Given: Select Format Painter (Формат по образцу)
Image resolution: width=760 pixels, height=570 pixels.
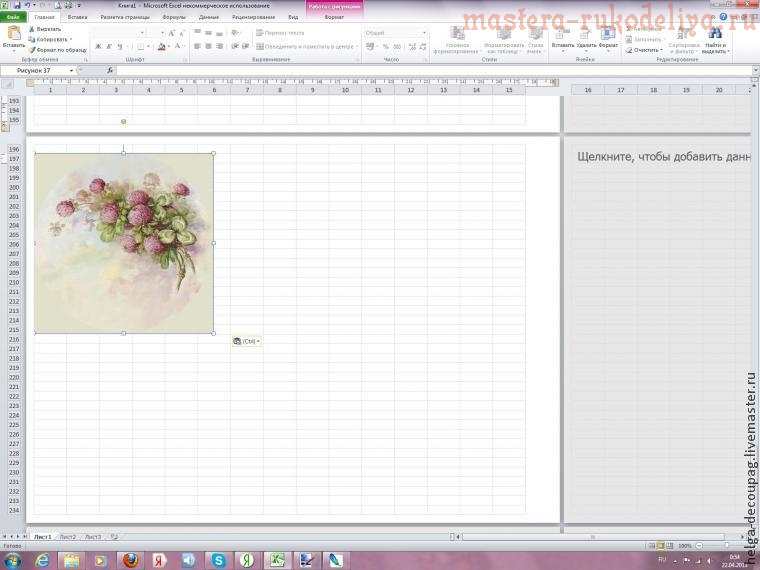Looking at the screenshot, I should point(57,49).
